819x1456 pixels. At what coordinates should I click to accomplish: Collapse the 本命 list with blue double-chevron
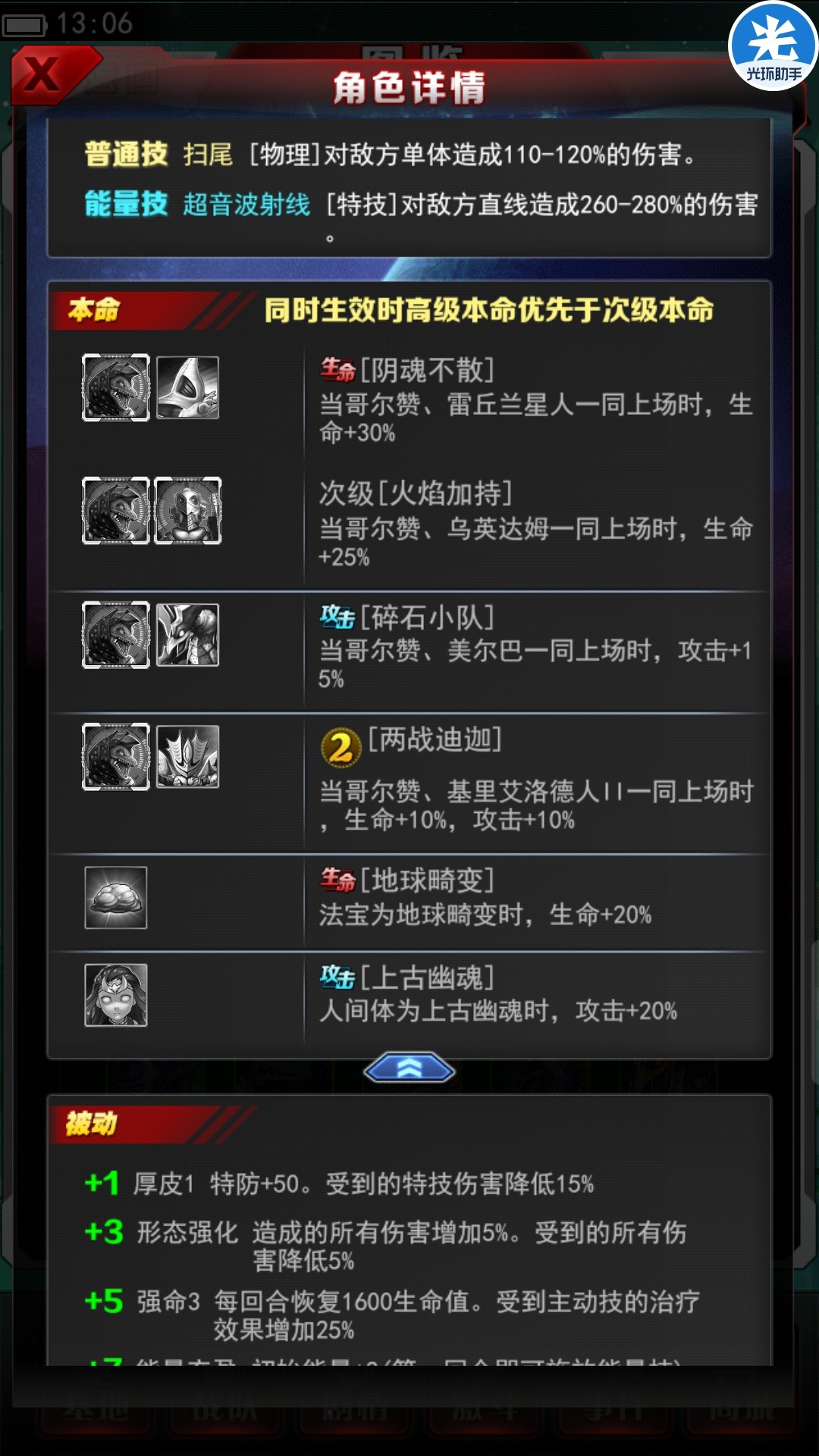tap(409, 1068)
